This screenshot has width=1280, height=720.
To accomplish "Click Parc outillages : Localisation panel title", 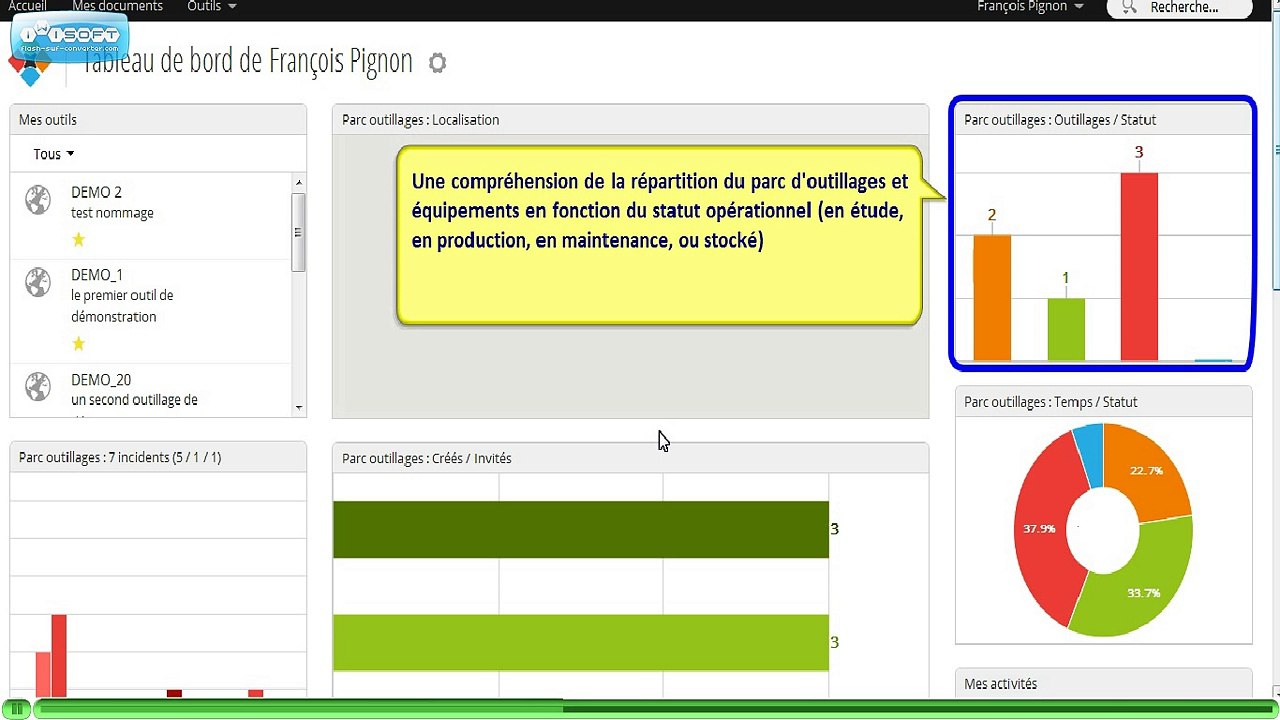I will (421, 120).
